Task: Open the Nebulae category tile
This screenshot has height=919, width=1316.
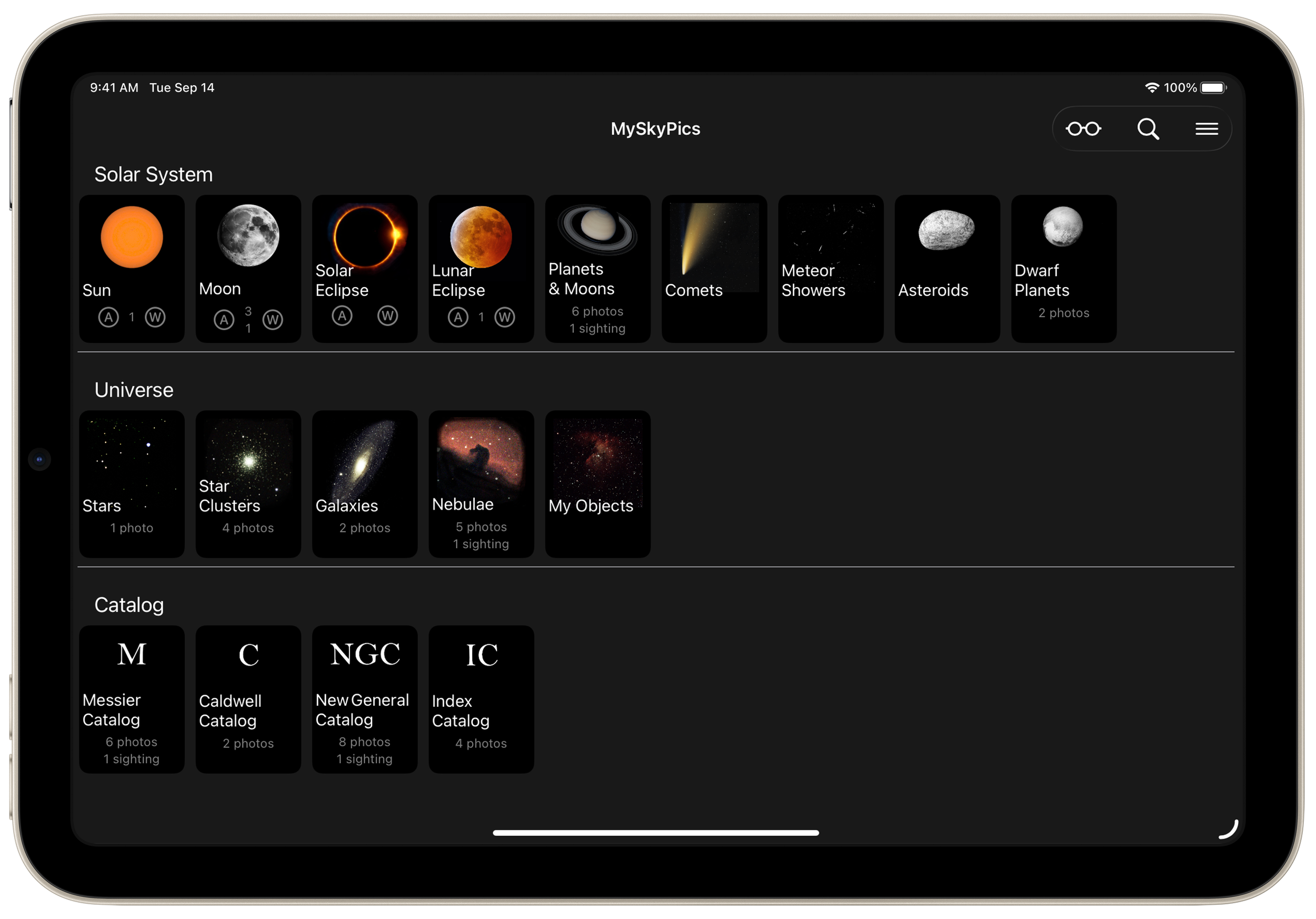Action: [481, 483]
